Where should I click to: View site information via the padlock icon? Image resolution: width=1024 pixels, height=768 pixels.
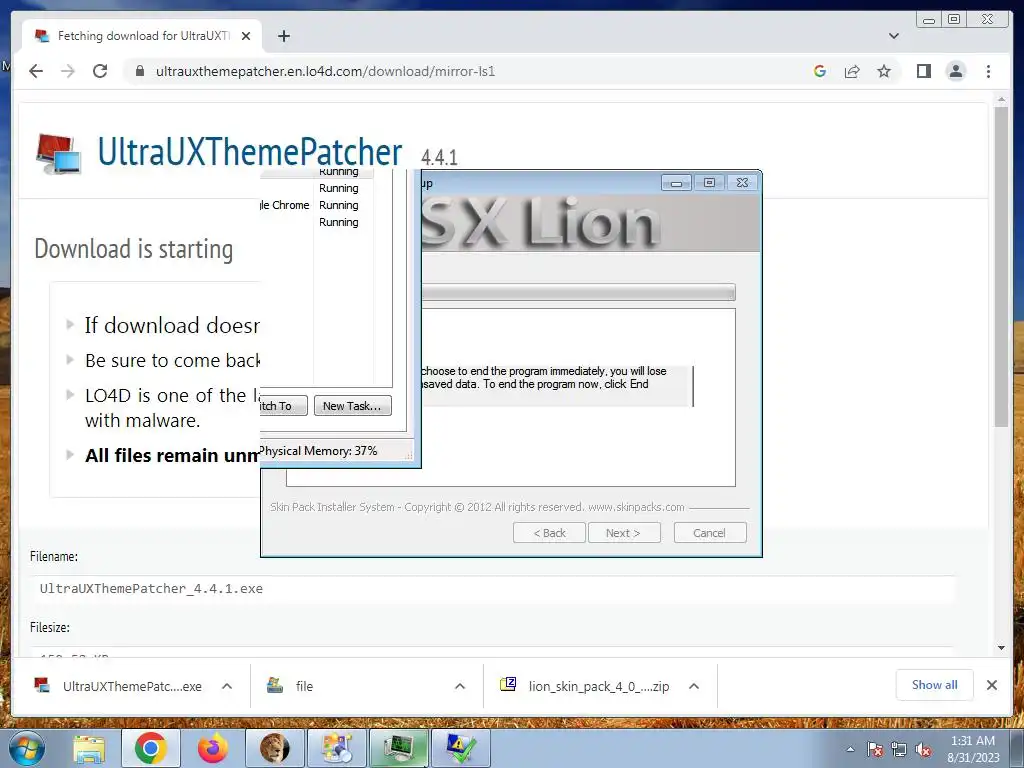point(139,71)
